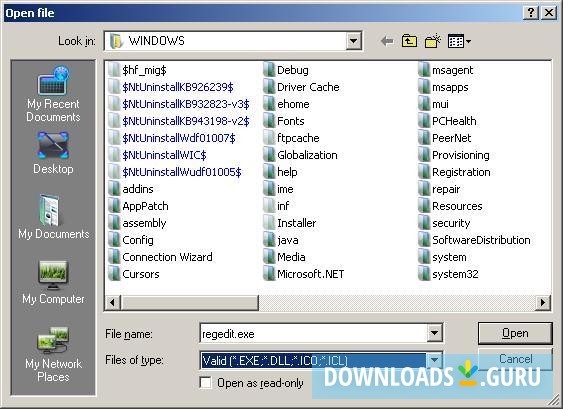
Task: Select the system32 folder icon
Action: click(424, 274)
